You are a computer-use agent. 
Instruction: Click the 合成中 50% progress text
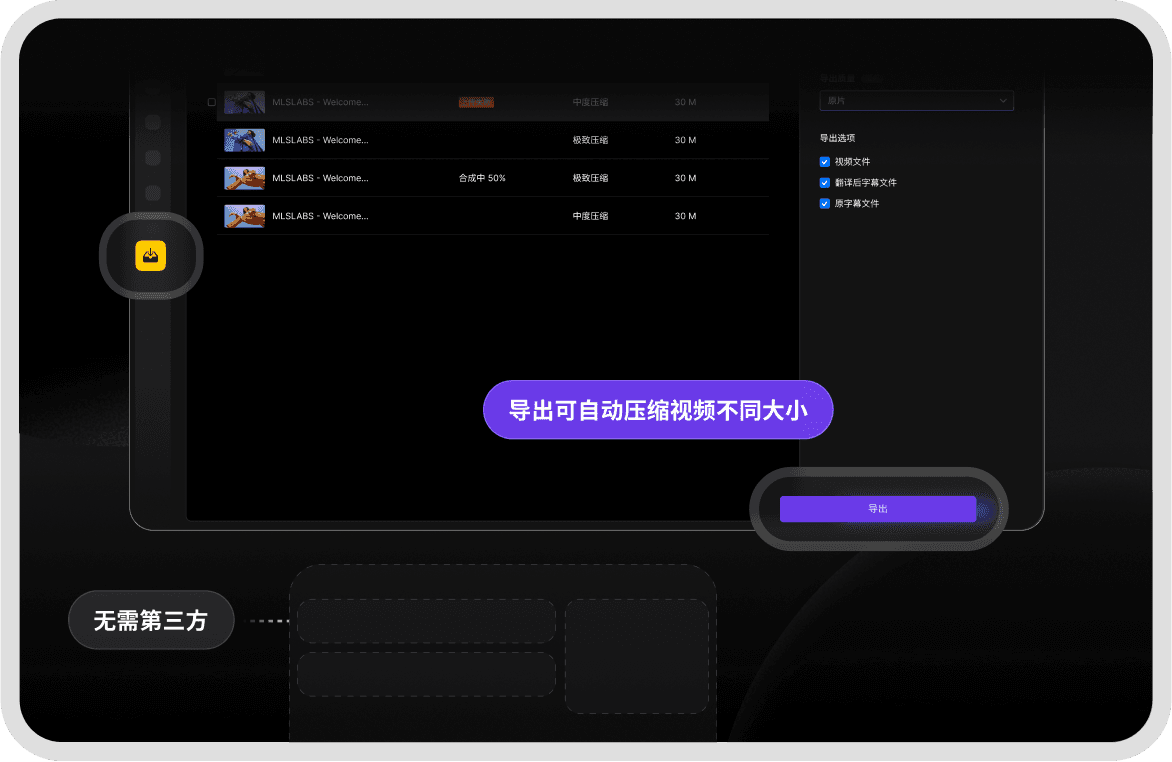482,178
